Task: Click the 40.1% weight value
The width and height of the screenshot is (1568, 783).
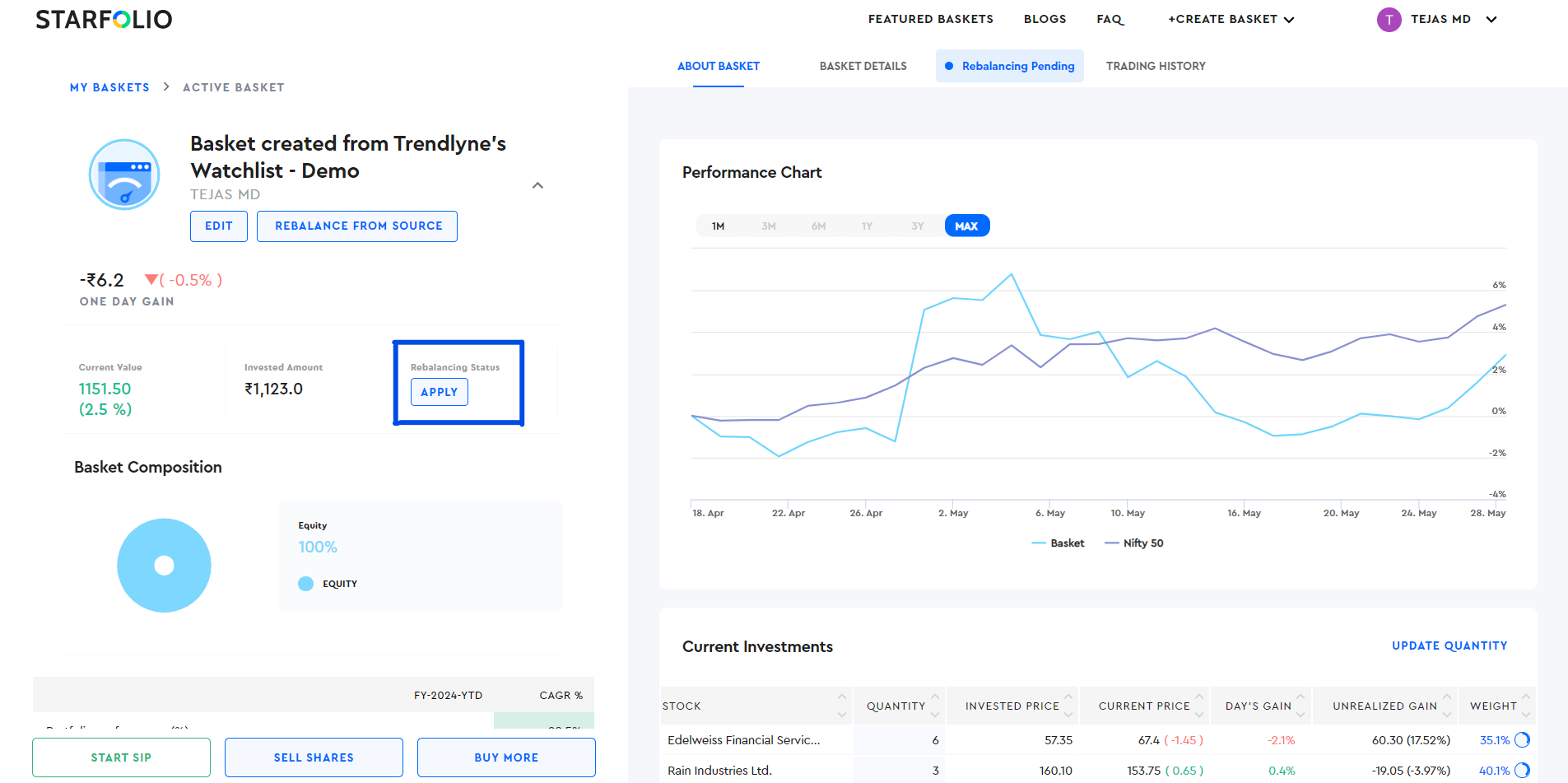Action: [x=1494, y=771]
